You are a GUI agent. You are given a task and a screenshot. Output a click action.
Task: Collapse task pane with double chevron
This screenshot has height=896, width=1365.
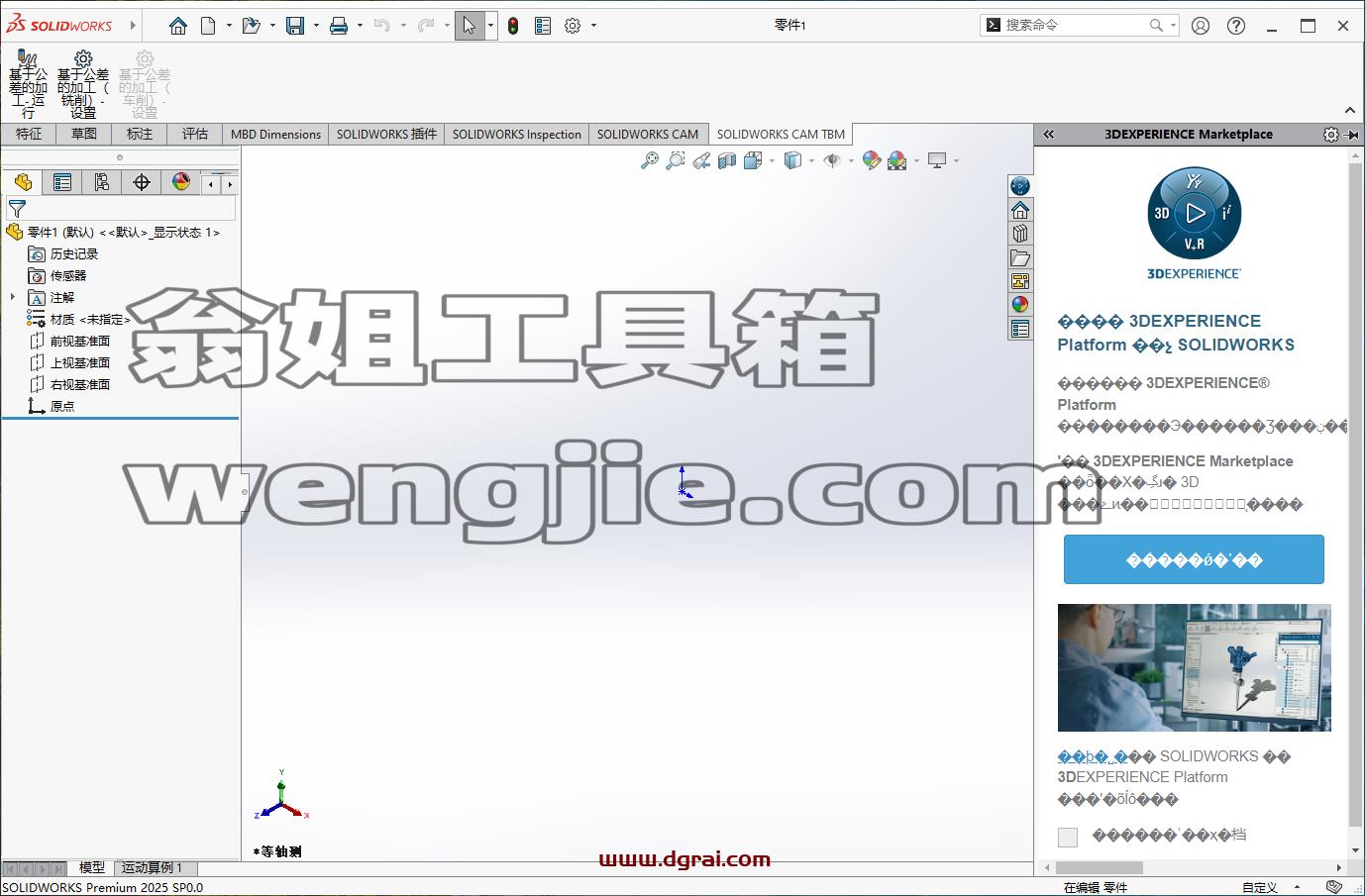(x=1049, y=135)
